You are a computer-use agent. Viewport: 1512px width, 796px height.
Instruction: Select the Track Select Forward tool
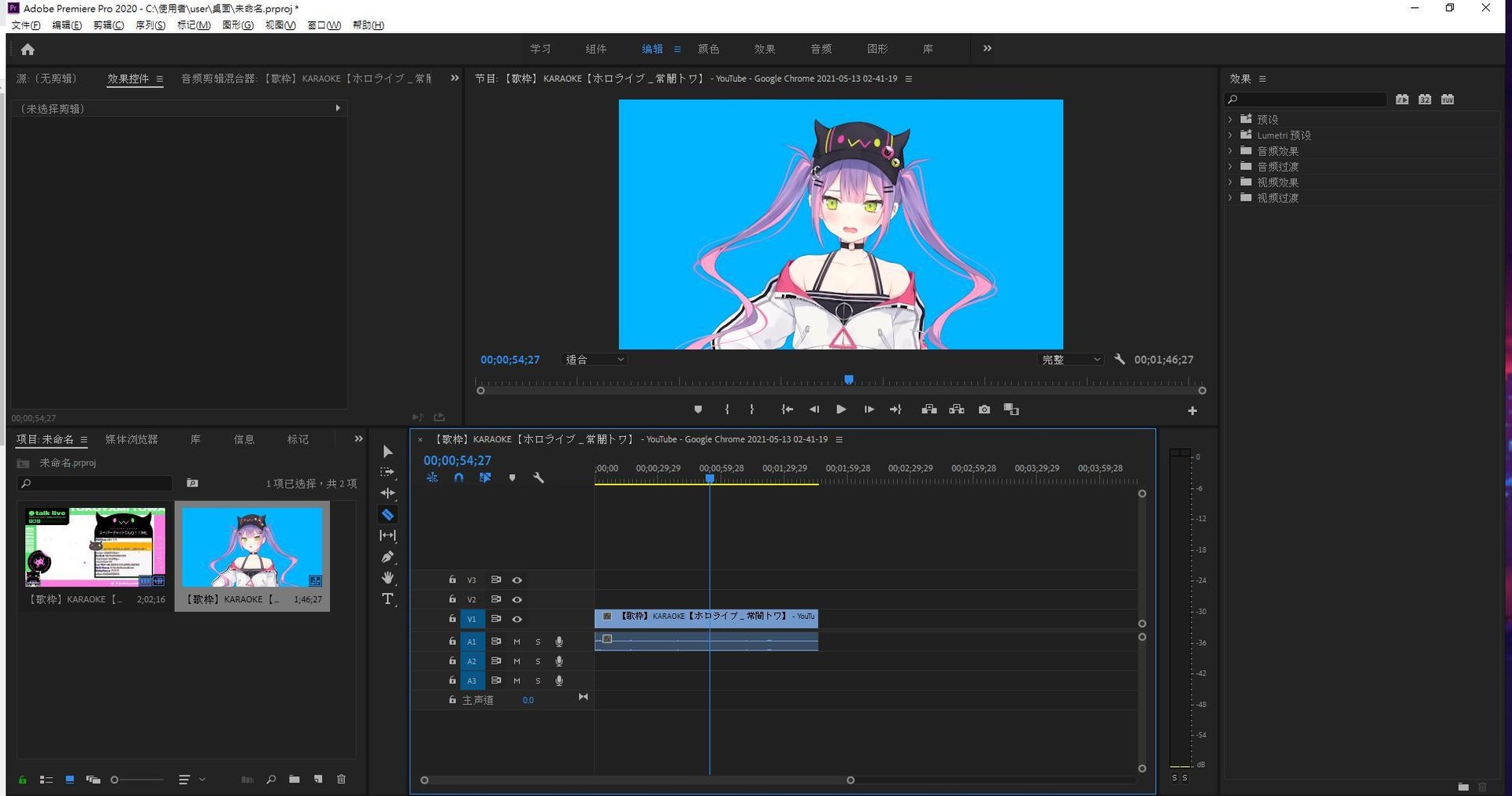pos(387,472)
